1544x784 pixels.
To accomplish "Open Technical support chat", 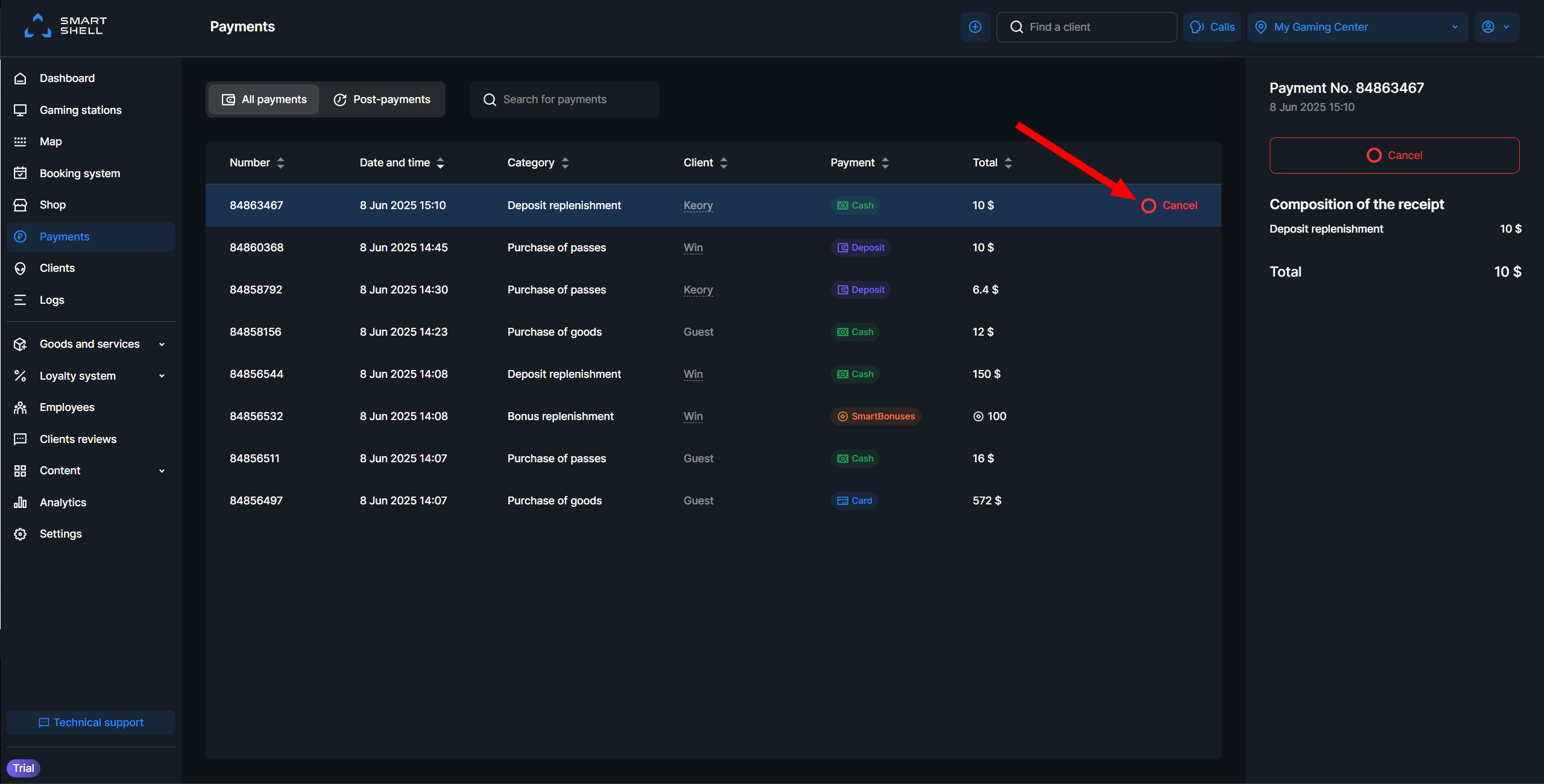I will coord(91,723).
